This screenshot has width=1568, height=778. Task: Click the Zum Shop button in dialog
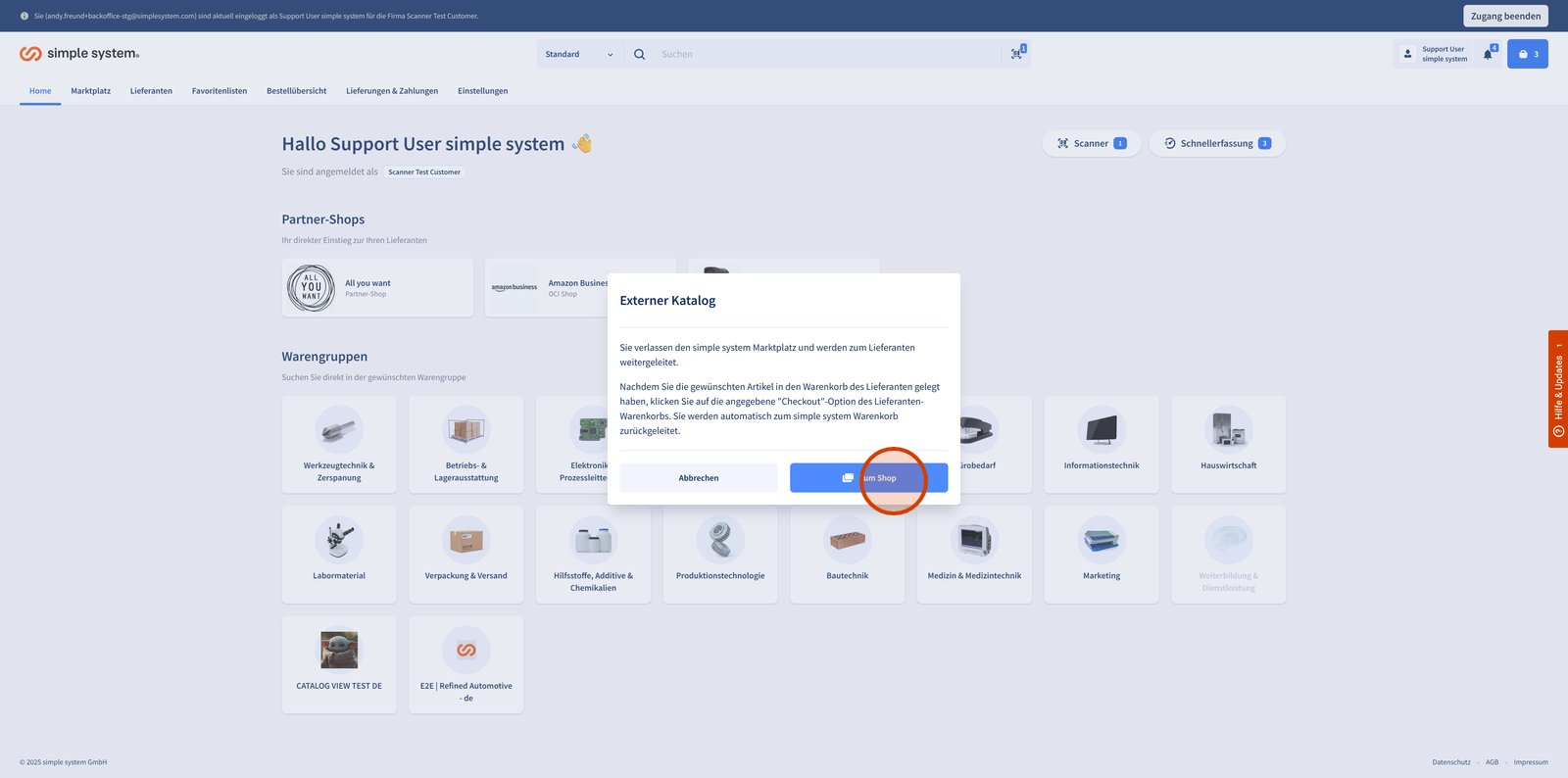click(x=869, y=478)
